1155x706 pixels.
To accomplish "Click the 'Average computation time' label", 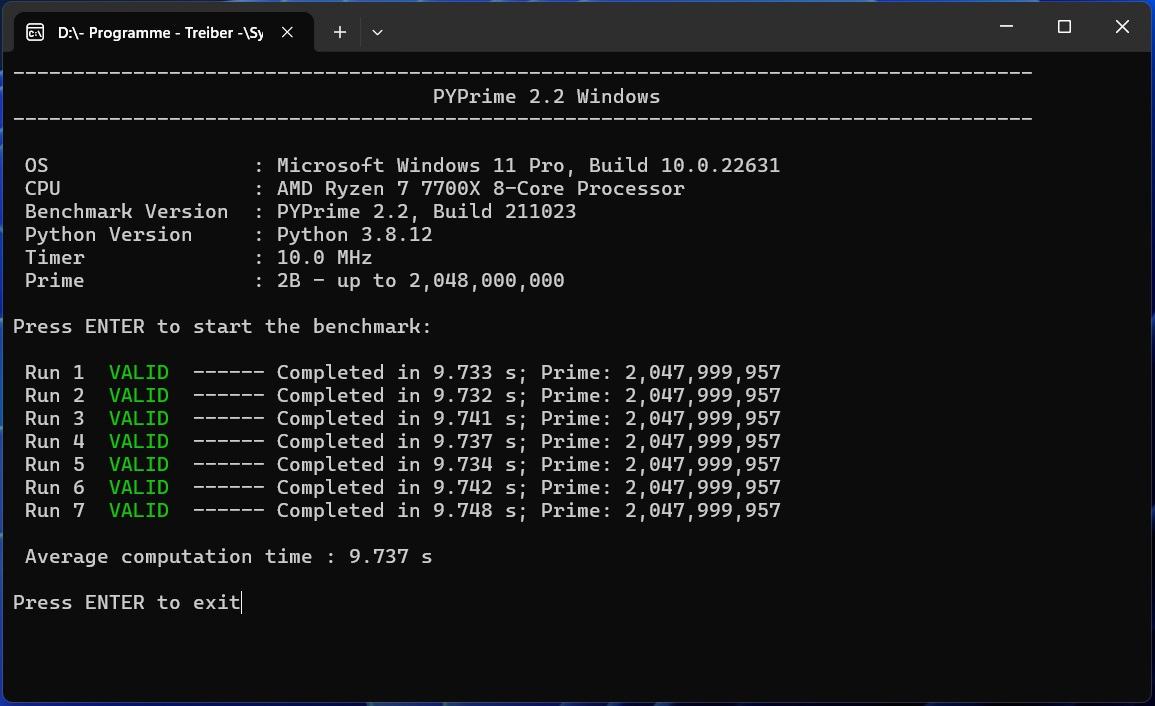I will coord(169,556).
